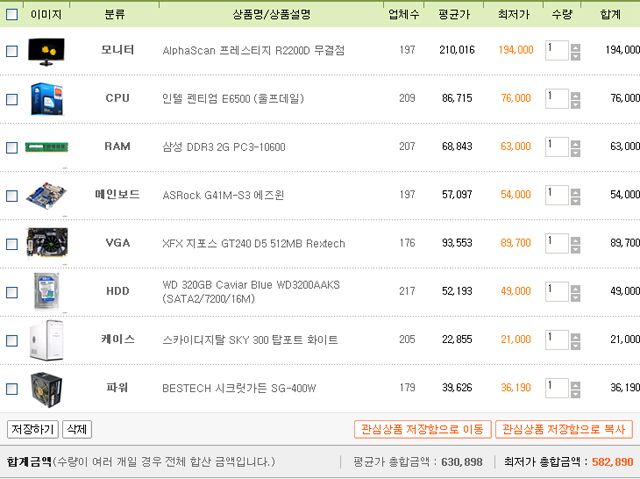Open 삼성 DDR3 2G PC3-10600 product link
The height and width of the screenshot is (479, 640).
click(224, 147)
